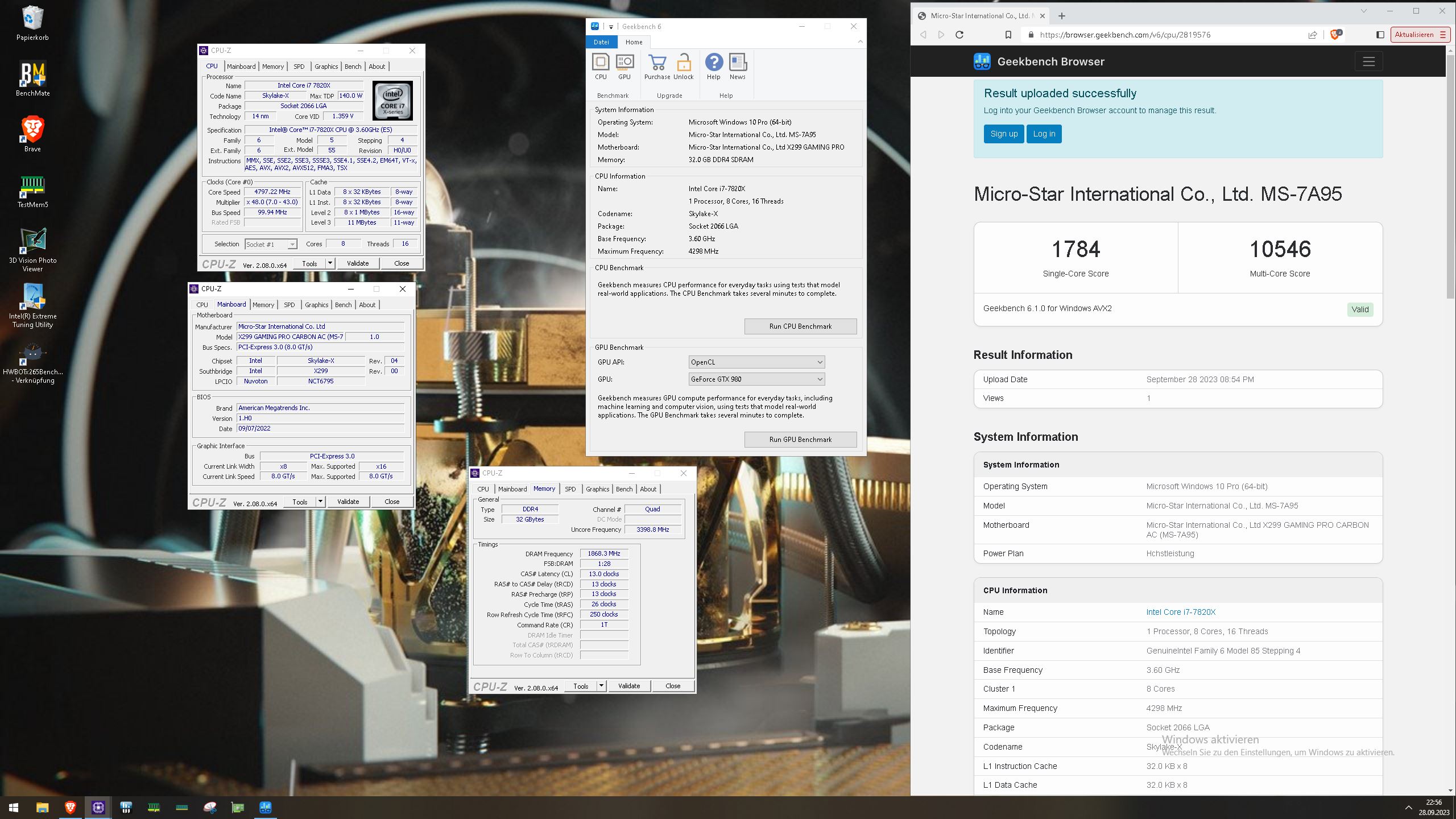
Task: Select Home tab in Geekbench ribbon
Action: click(634, 42)
